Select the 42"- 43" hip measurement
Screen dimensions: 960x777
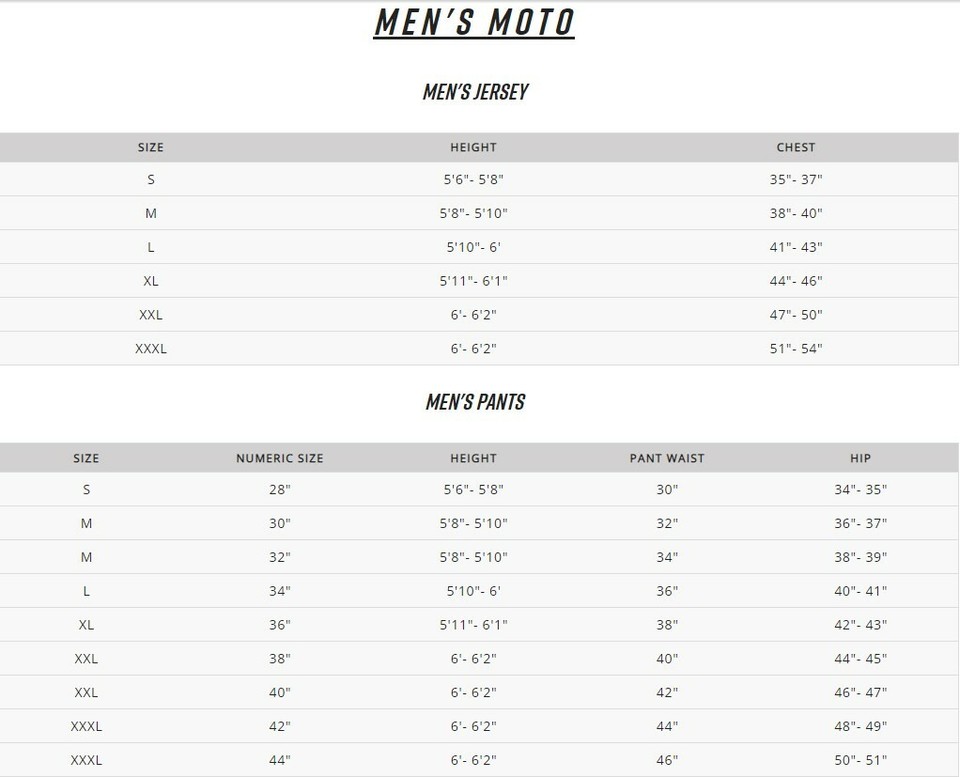(x=860, y=625)
